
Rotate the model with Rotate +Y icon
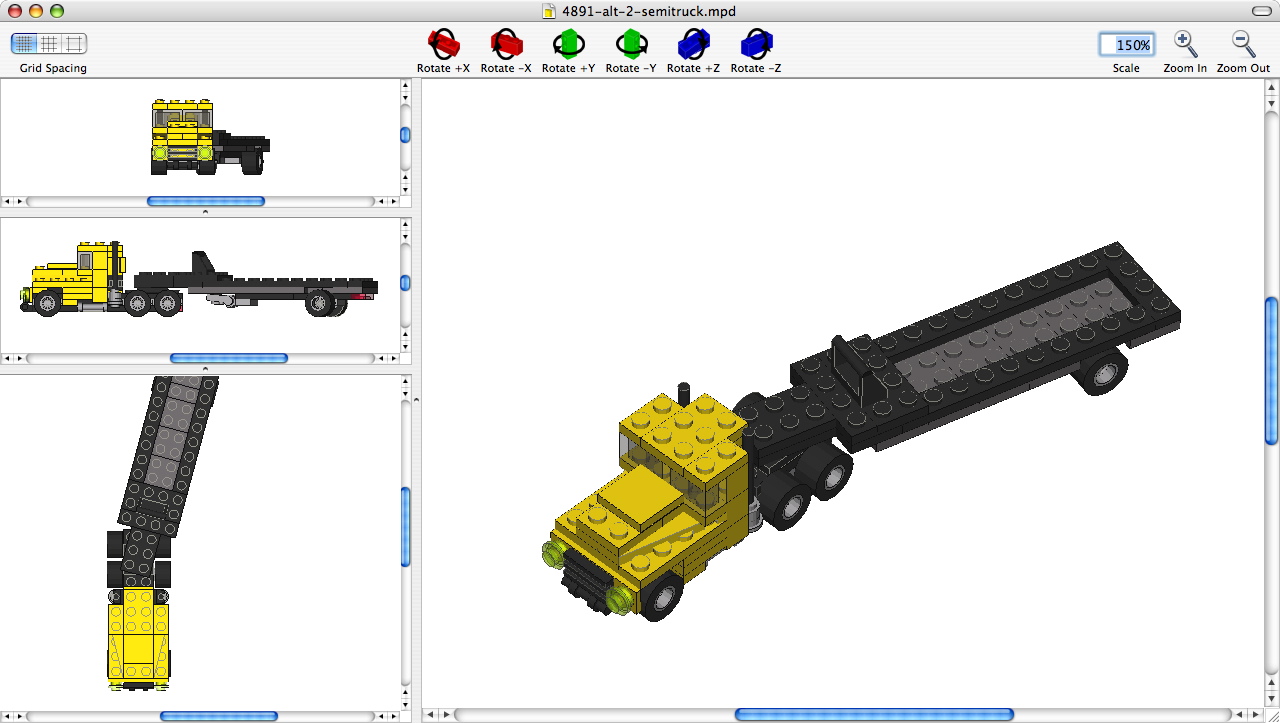point(568,42)
